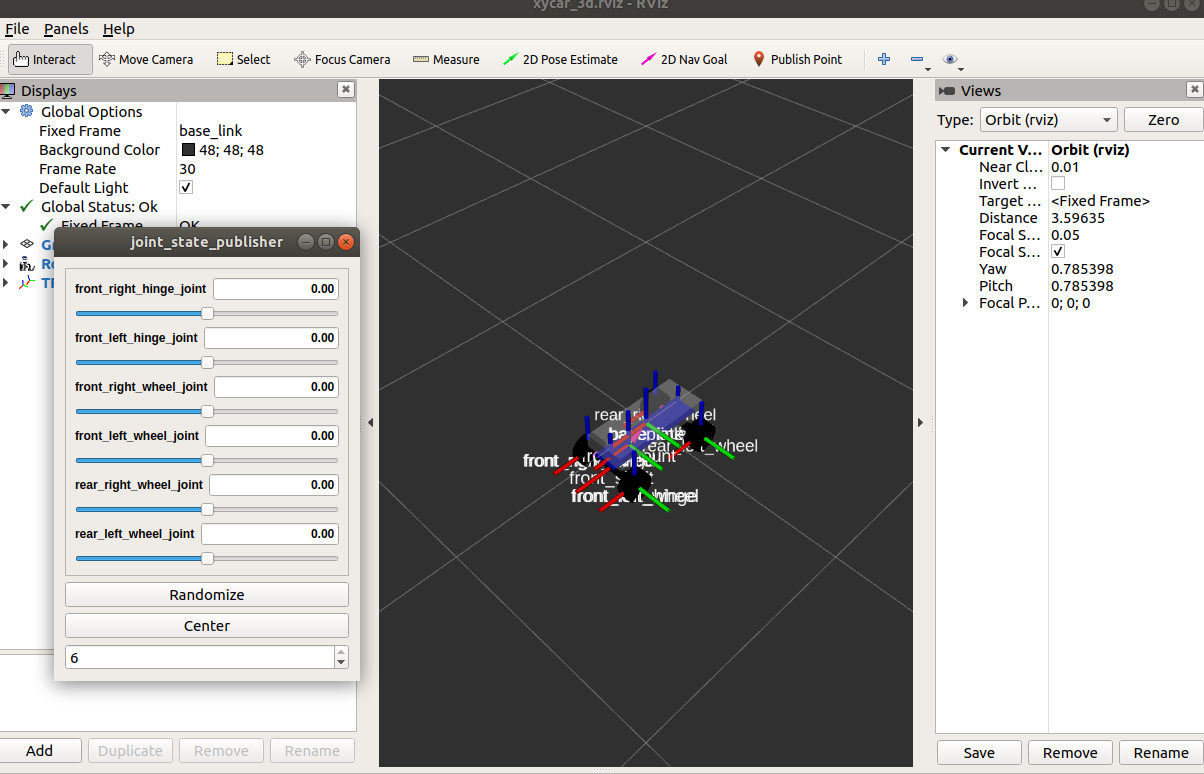Collapse the Global Status tree node
The image size is (1204, 774).
(7, 206)
